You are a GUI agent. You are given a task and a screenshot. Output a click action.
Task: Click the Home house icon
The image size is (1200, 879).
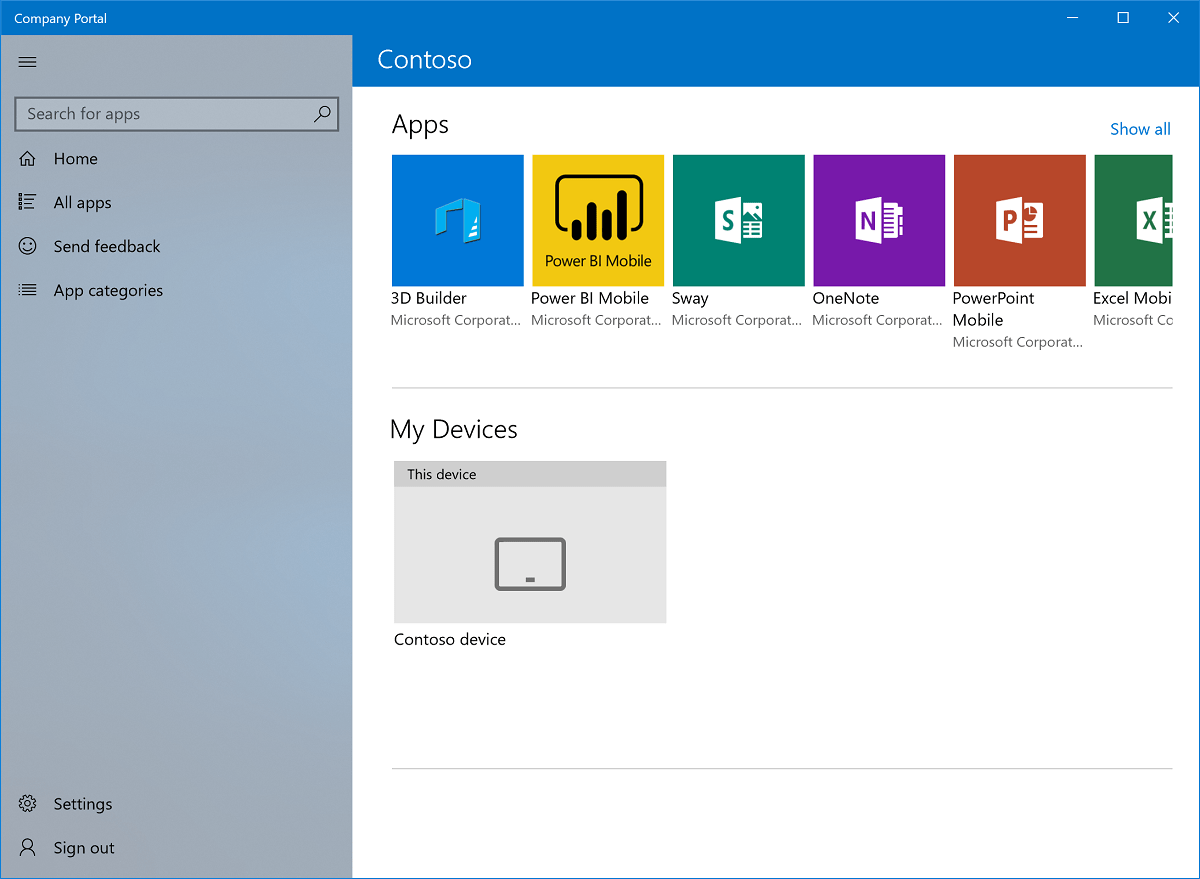point(27,158)
